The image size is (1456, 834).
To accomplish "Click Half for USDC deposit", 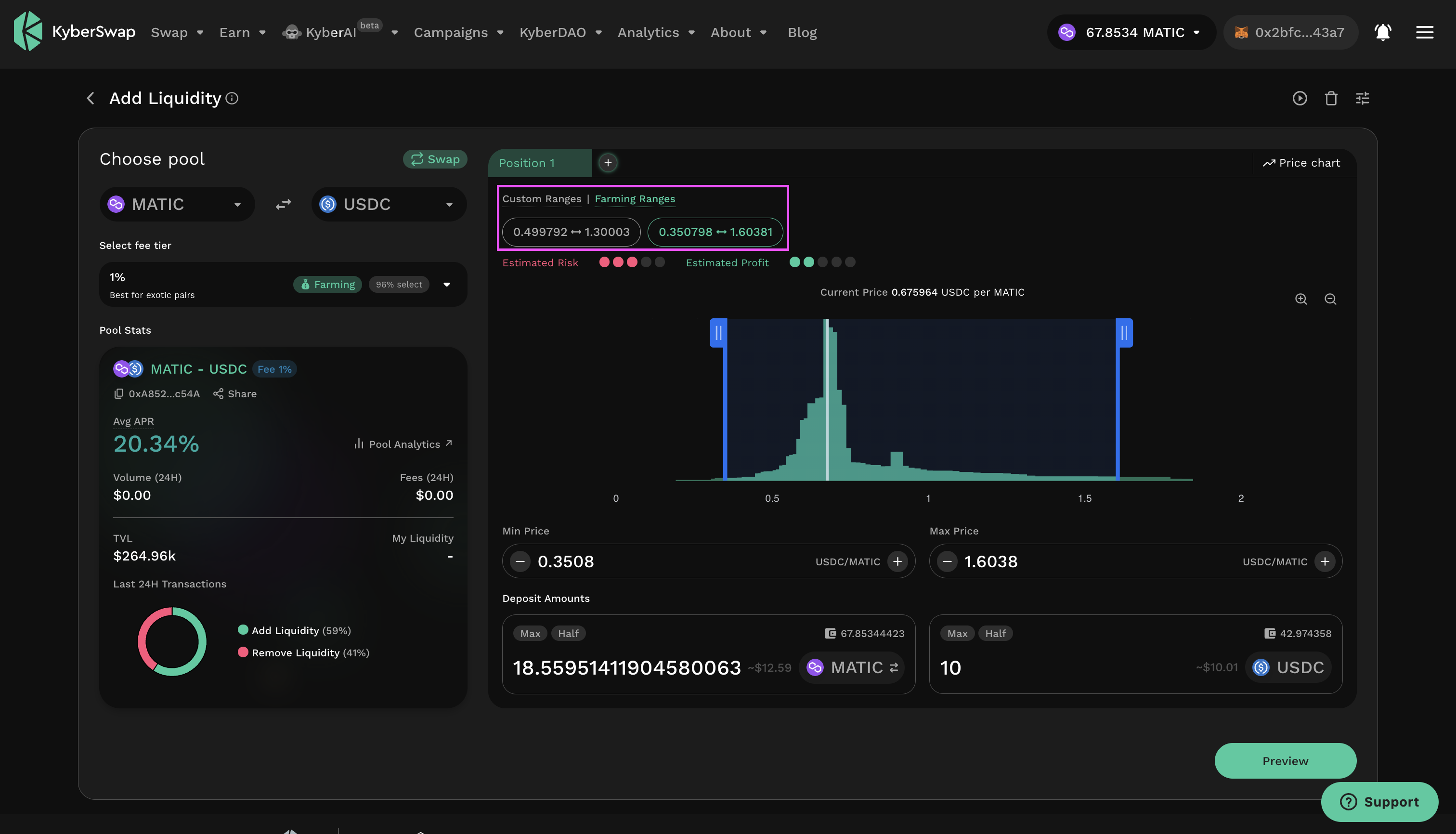I will tap(996, 634).
